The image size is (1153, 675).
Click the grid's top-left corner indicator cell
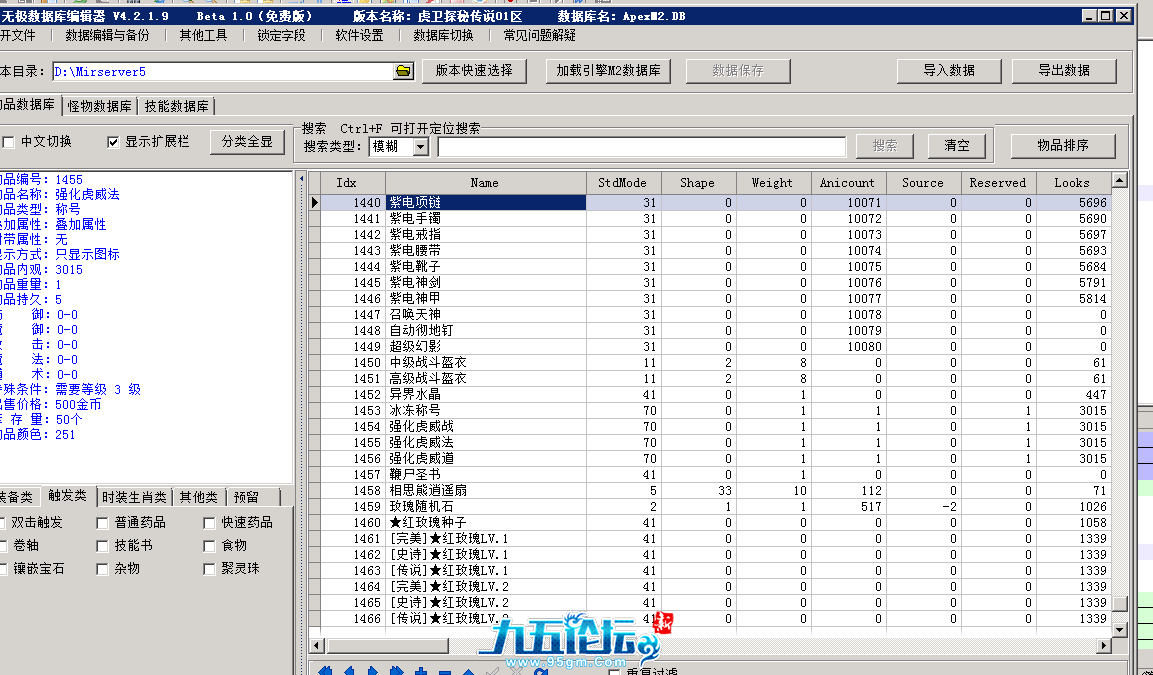click(x=315, y=183)
